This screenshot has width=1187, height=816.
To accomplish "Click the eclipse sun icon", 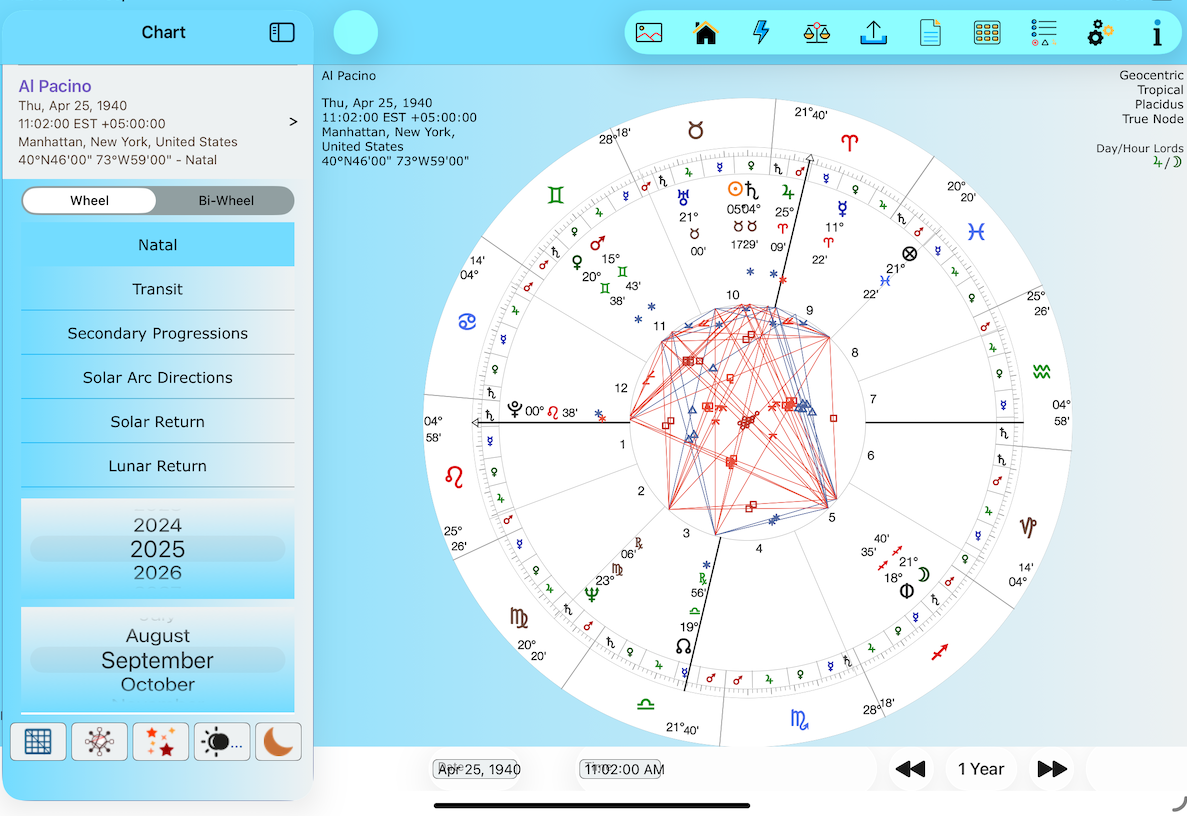I will point(221,742).
